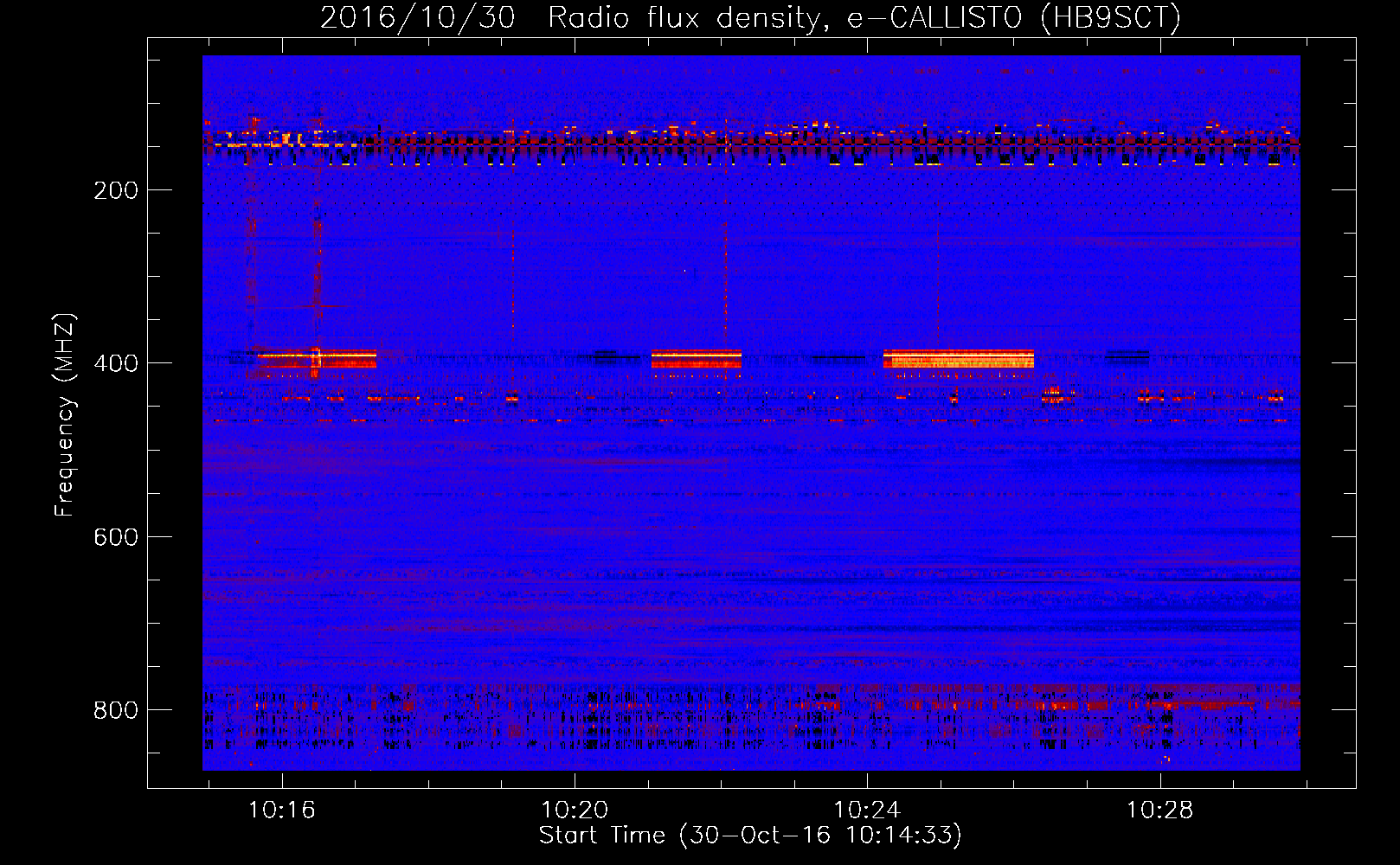The width and height of the screenshot is (1400, 865).
Task: Click the 10:28 time axis label
Action: tap(1159, 811)
